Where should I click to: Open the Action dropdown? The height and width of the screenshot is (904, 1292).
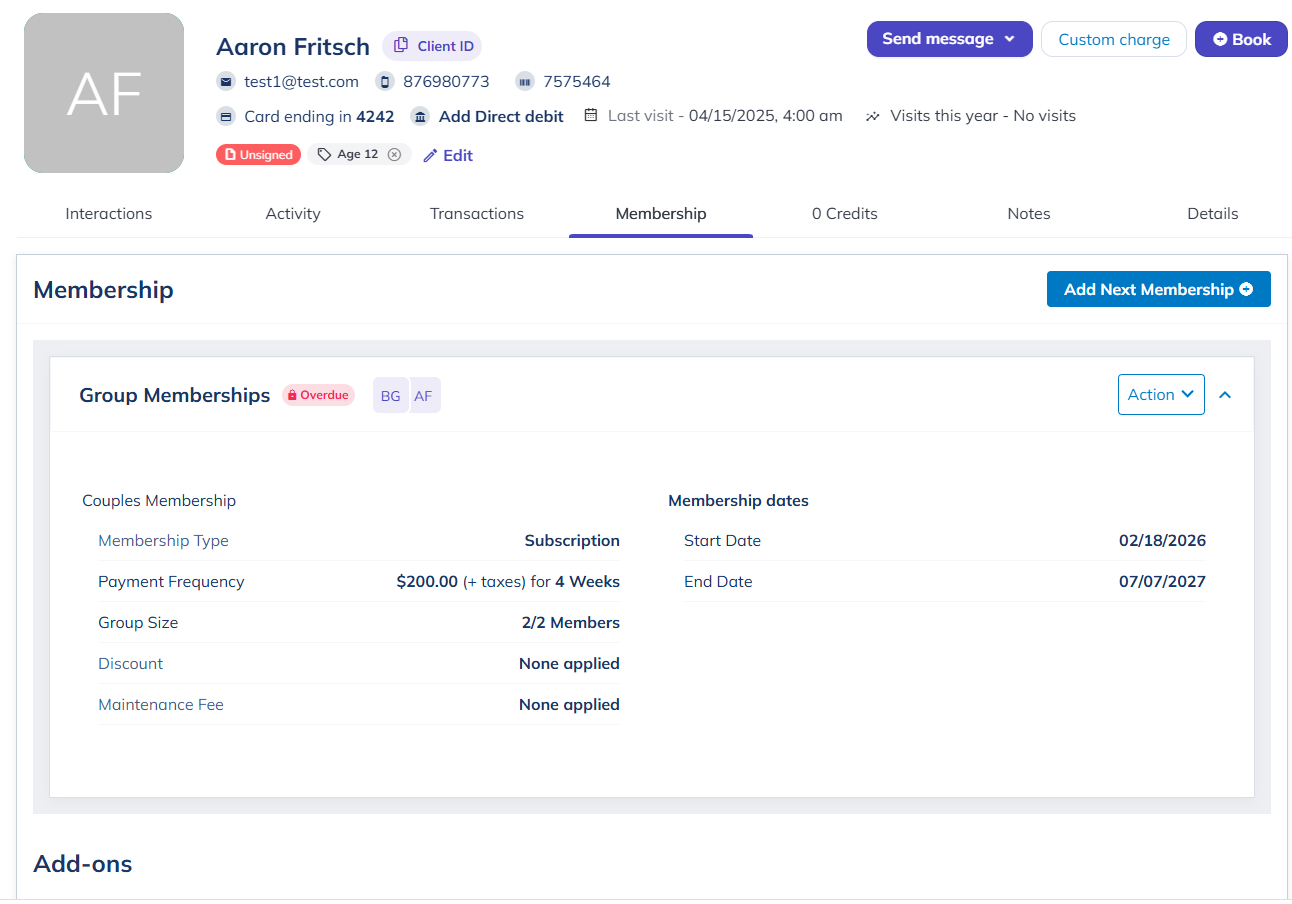pos(1161,394)
